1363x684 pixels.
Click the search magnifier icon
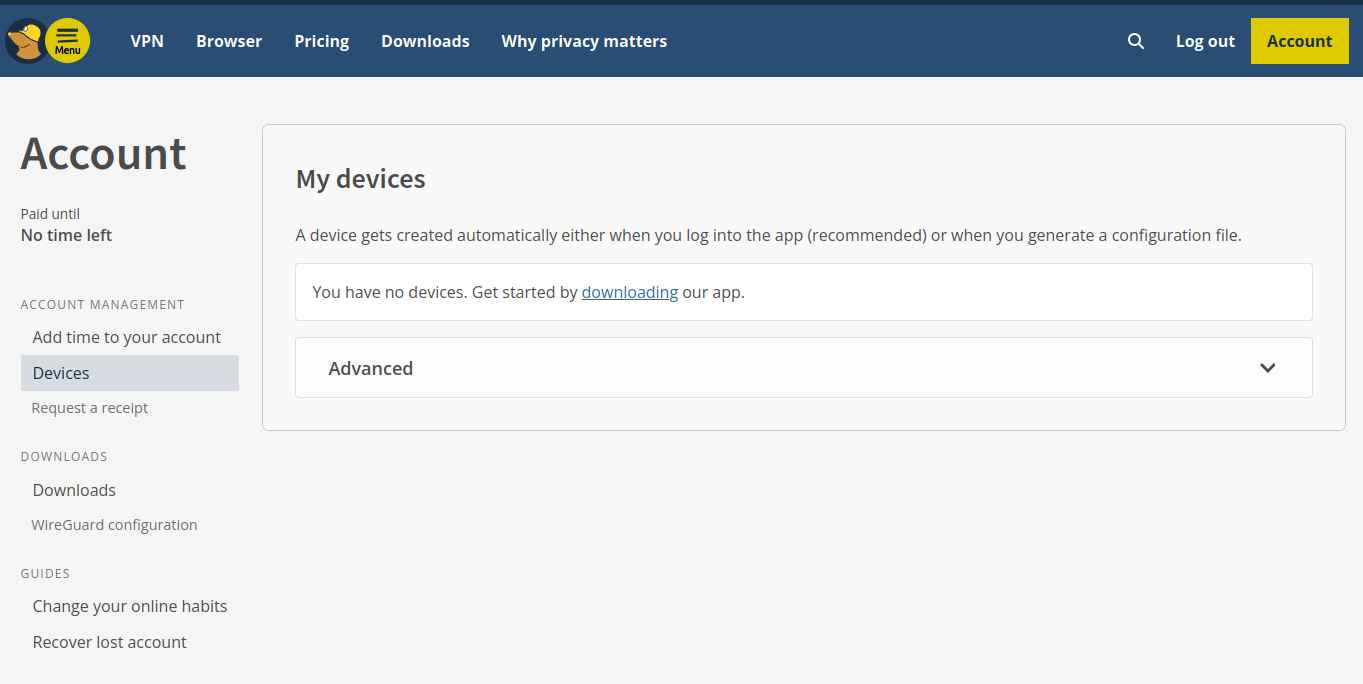[1135, 41]
